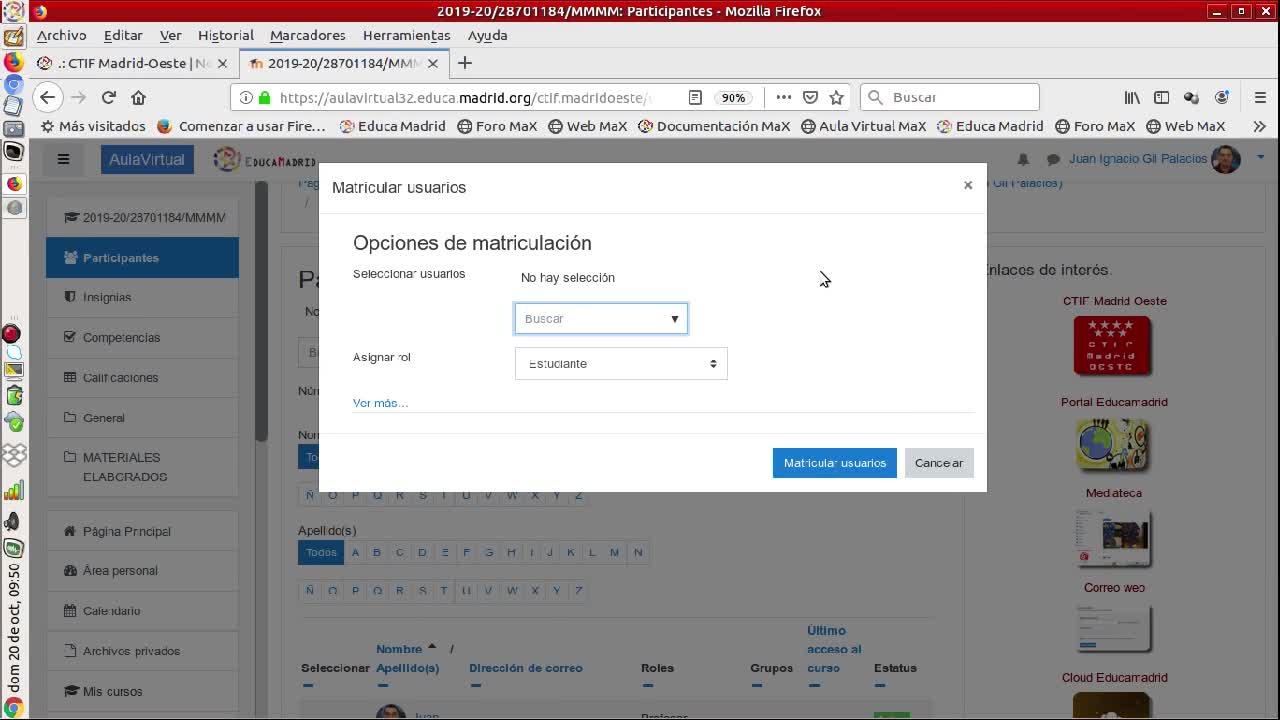This screenshot has width=1280, height=720.
Task: Open Participantes in the sidebar
Action: click(142, 257)
